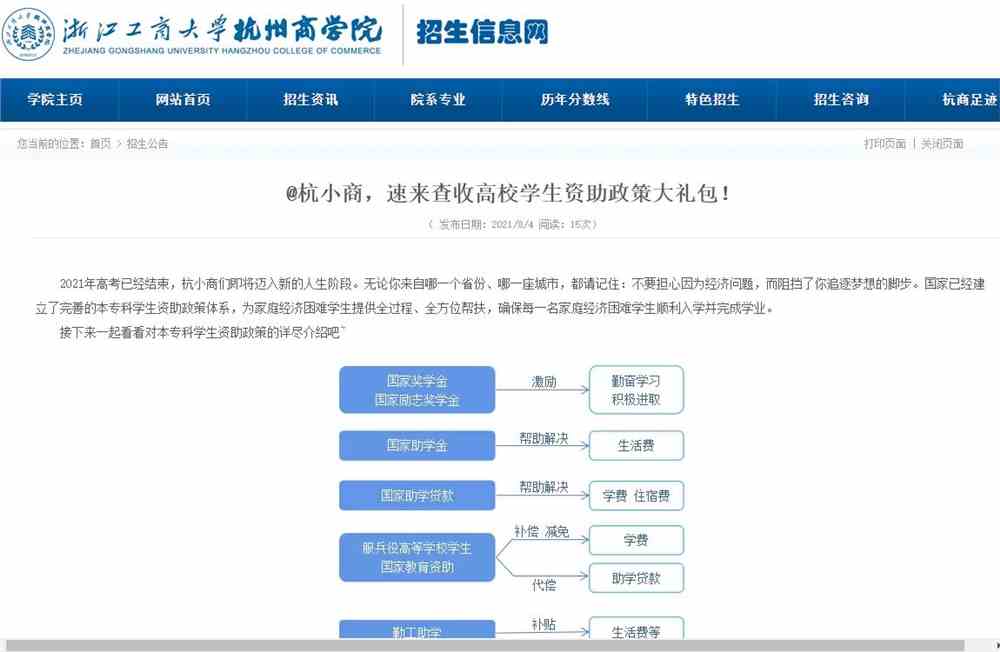The width and height of the screenshot is (1000, 652).
Task: Click the 补贴 arrow label
Action: (x=543, y=625)
